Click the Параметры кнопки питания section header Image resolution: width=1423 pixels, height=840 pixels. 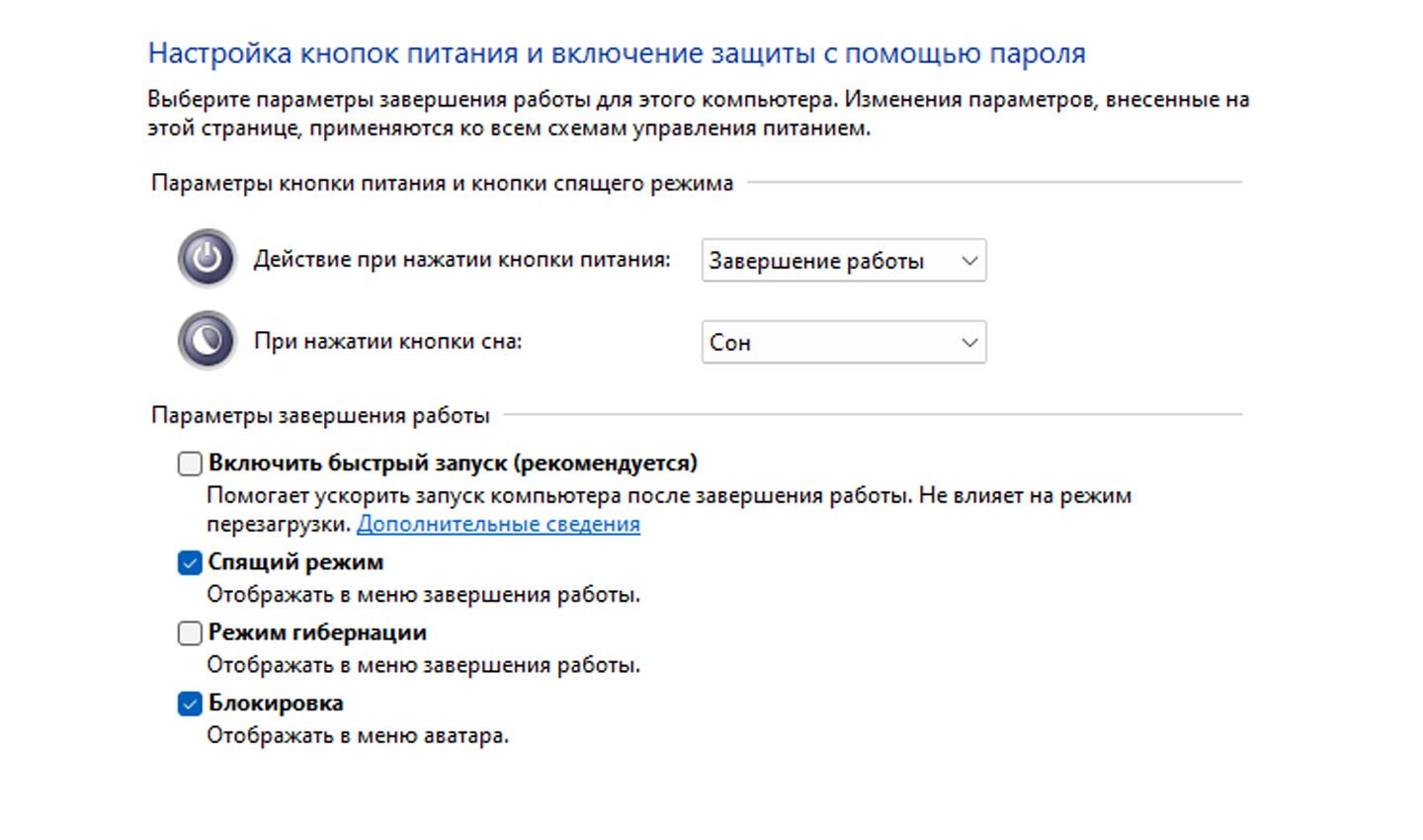tap(442, 184)
